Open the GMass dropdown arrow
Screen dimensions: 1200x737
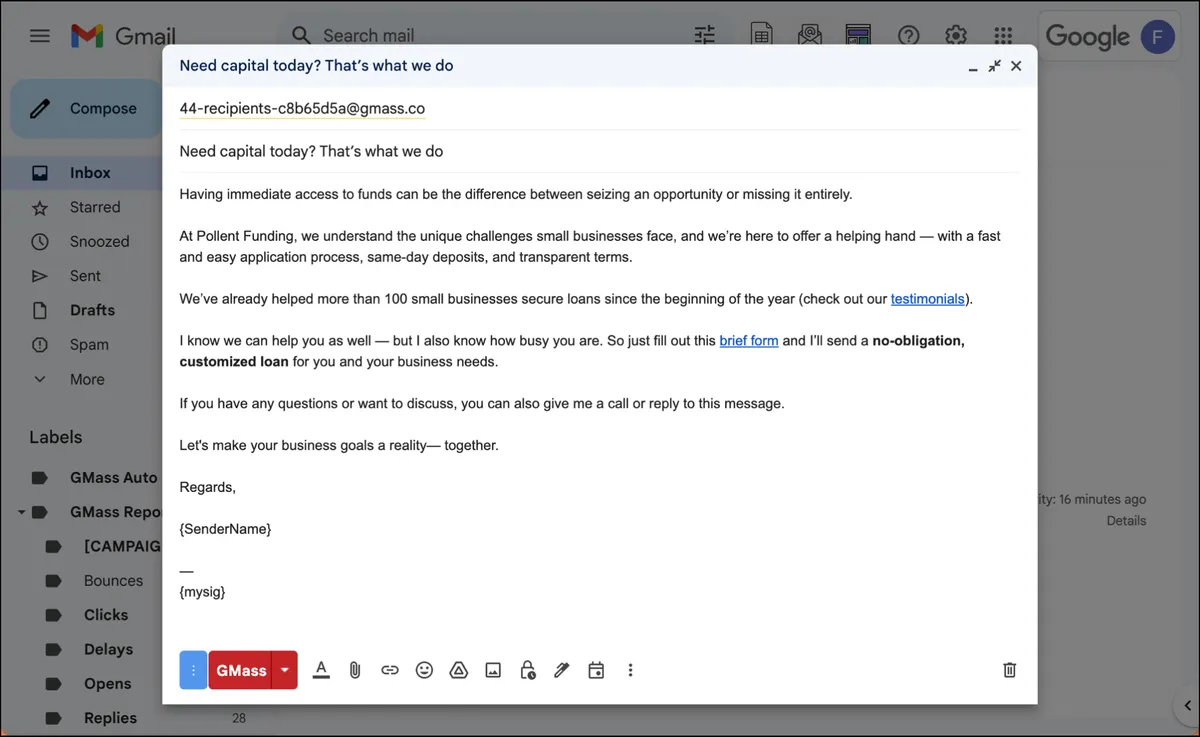[286, 670]
